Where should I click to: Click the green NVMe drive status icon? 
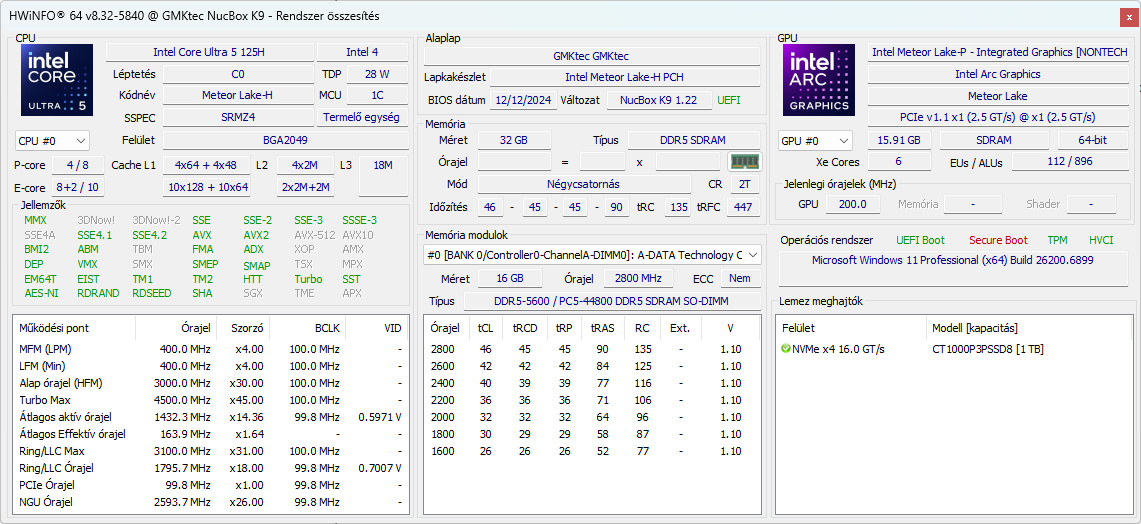[786, 349]
